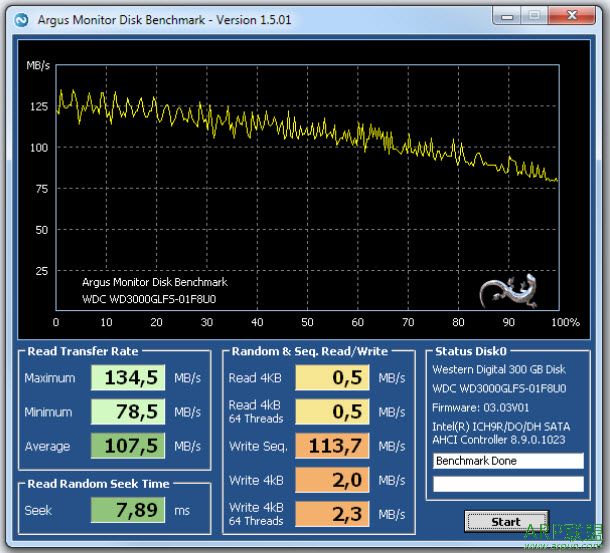This screenshot has width=610, height=553.
Task: Click Read 4kB 64 Threads value box
Action: [x=333, y=412]
